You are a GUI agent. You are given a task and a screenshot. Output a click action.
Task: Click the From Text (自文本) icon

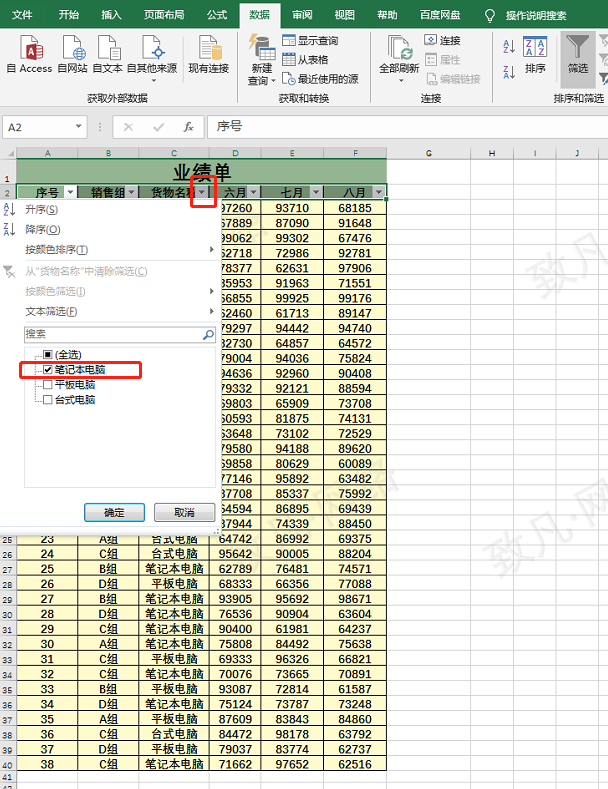(108, 54)
